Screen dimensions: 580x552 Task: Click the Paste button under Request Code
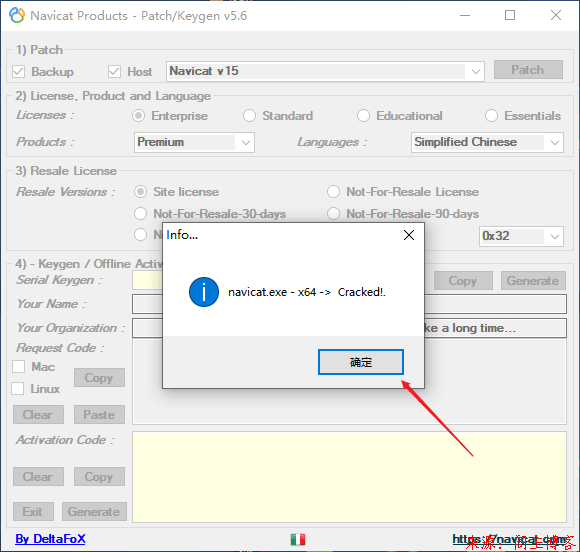(x=99, y=414)
